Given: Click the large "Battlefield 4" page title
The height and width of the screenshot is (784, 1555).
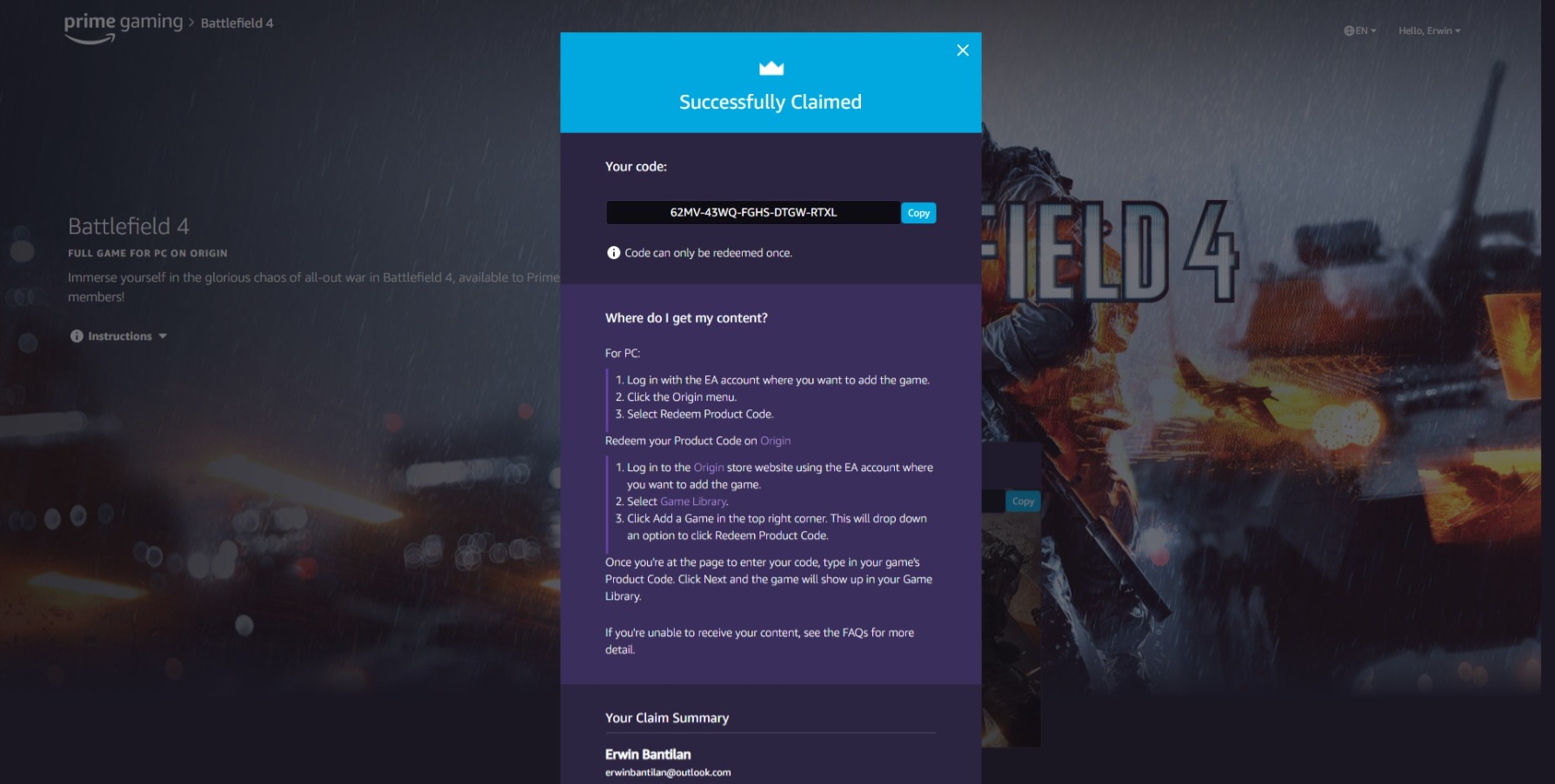Looking at the screenshot, I should pyautogui.click(x=129, y=226).
